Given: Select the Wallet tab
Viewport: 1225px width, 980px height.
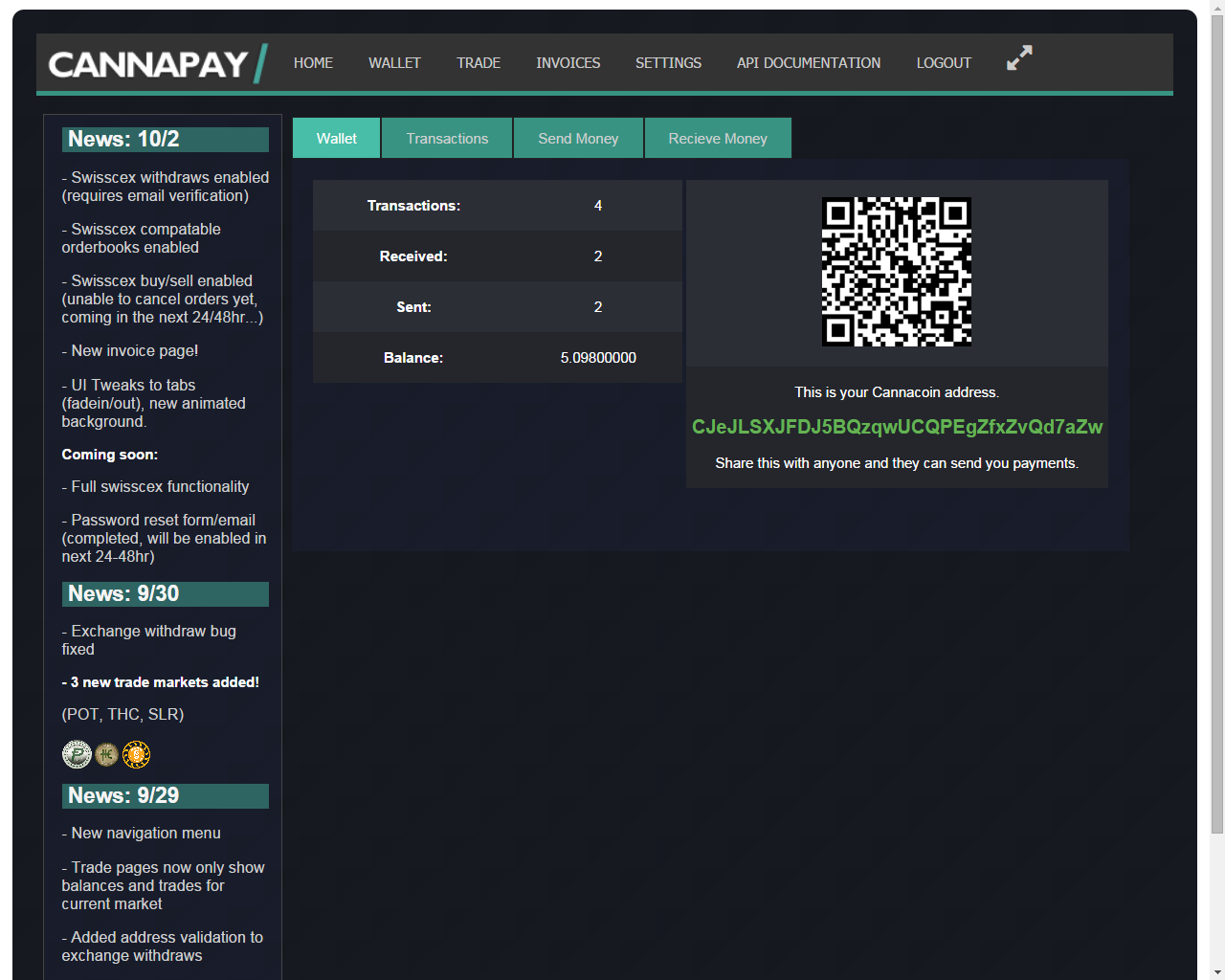Looking at the screenshot, I should (x=337, y=138).
